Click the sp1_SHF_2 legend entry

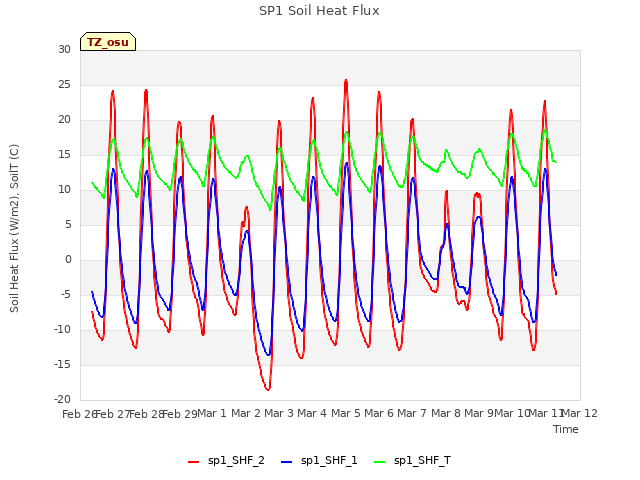226,461
